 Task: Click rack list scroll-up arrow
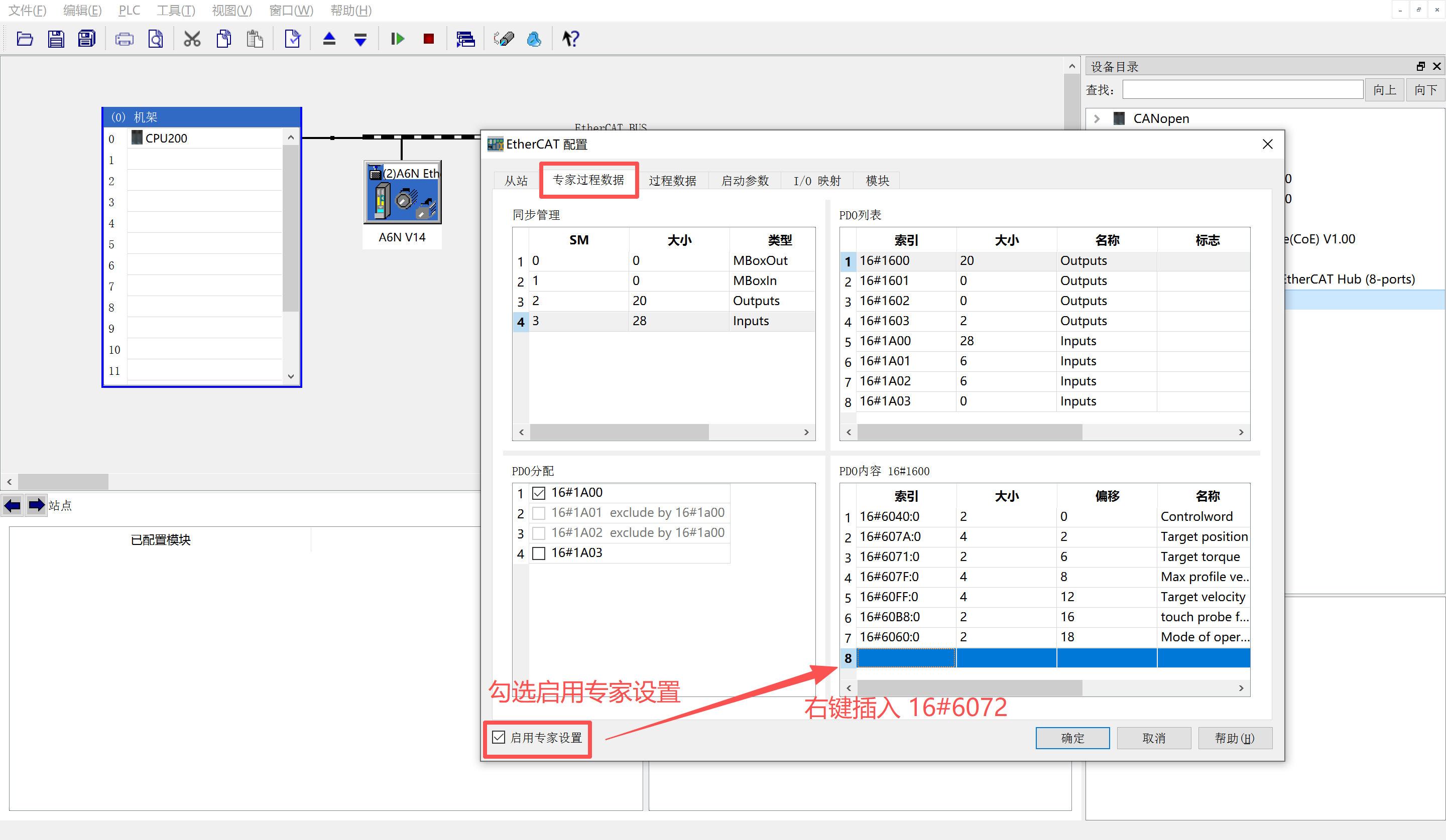coord(291,137)
